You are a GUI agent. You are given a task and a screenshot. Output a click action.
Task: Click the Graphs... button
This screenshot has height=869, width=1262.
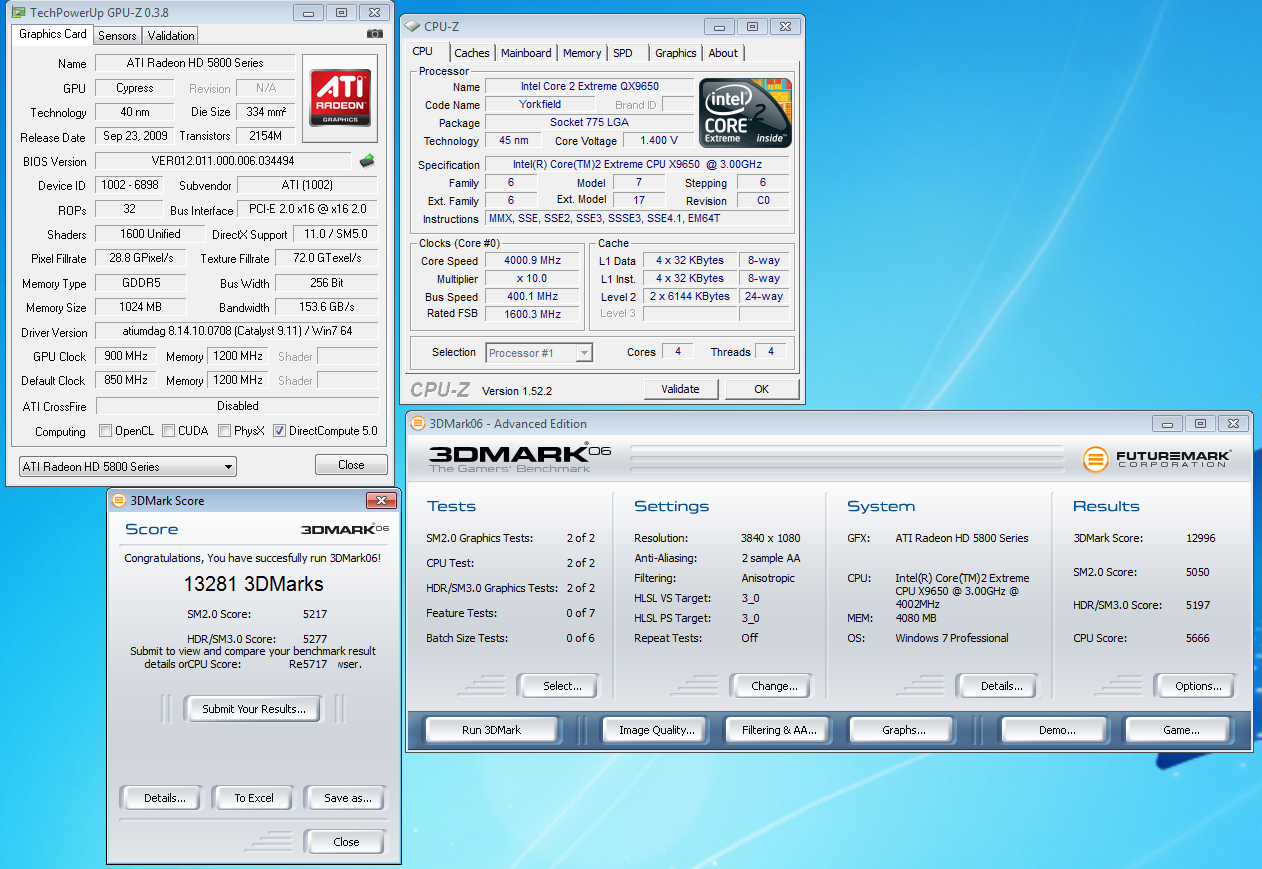click(904, 730)
